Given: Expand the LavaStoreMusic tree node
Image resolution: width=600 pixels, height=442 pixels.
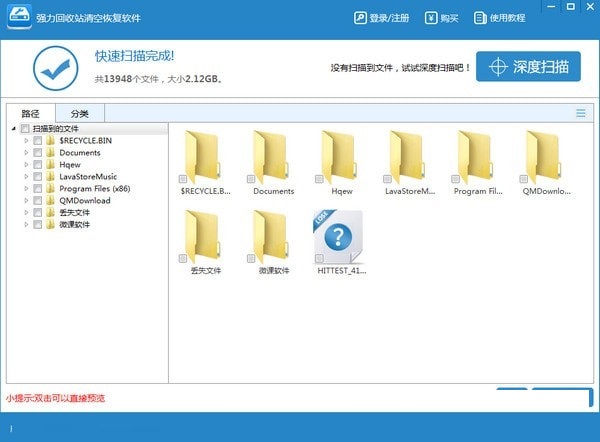Looking at the screenshot, I should point(26,176).
